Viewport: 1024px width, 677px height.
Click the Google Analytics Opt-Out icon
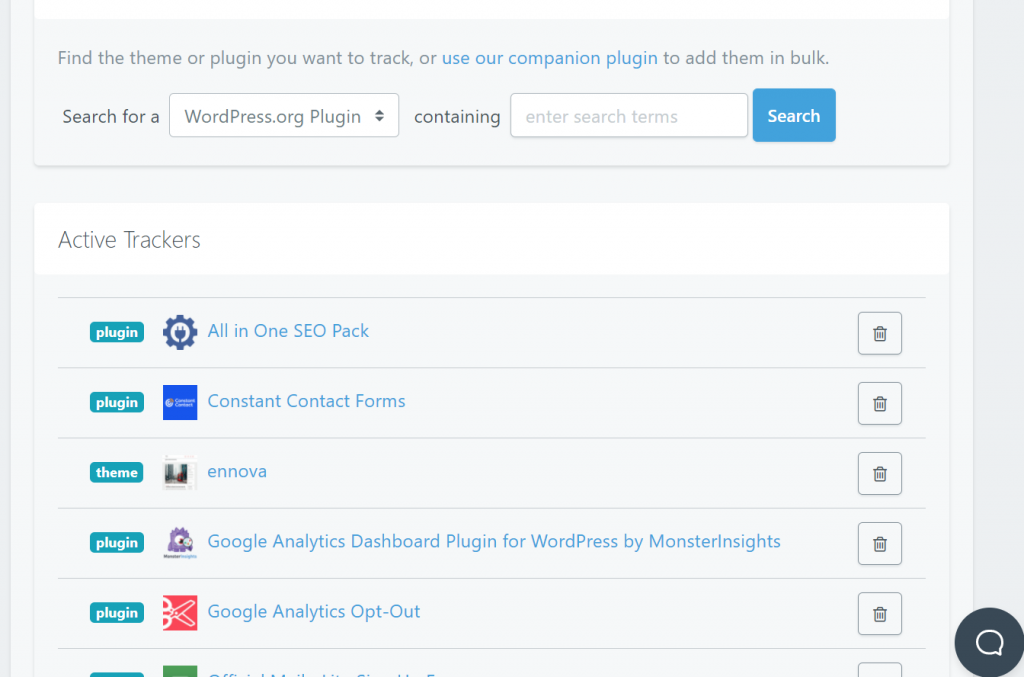tap(180, 613)
